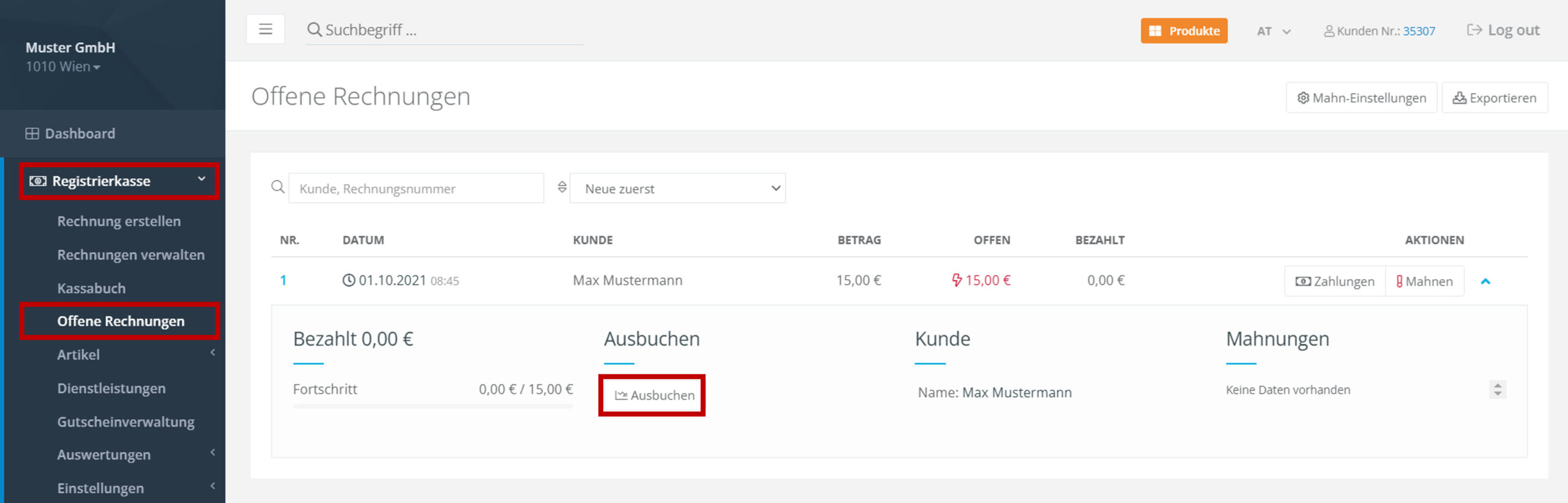Screen dimensions: 1568x503
Task: Expand the 1010 Wien location dropdown
Action: coord(62,67)
